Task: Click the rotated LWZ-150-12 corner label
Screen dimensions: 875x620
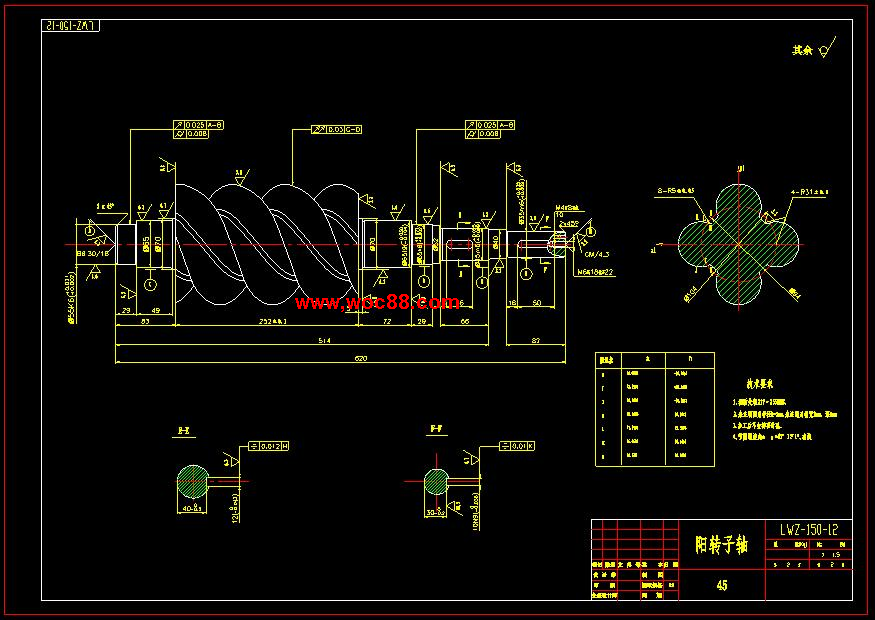Action: pyautogui.click(x=71, y=26)
